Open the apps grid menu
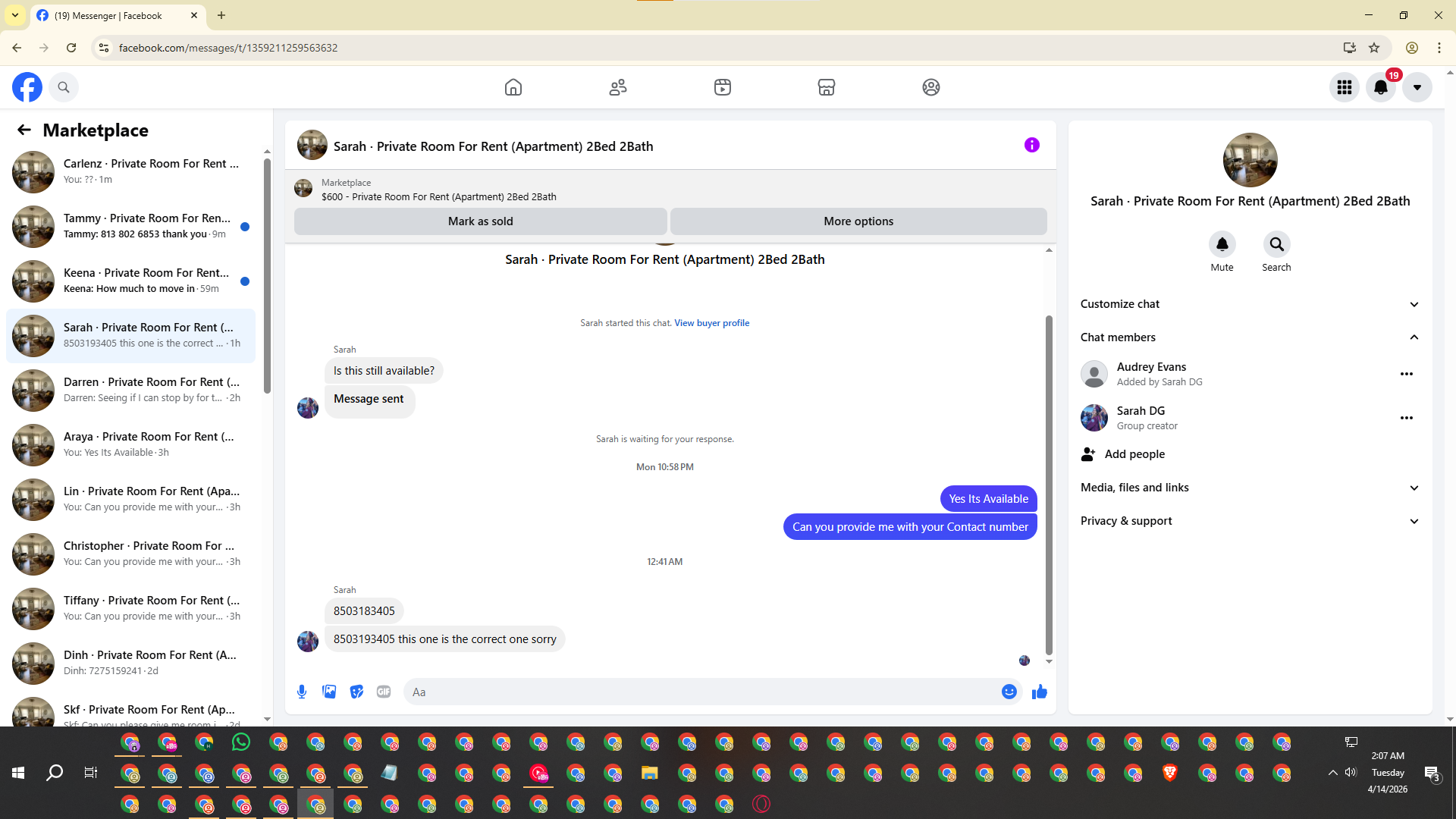 [1345, 87]
